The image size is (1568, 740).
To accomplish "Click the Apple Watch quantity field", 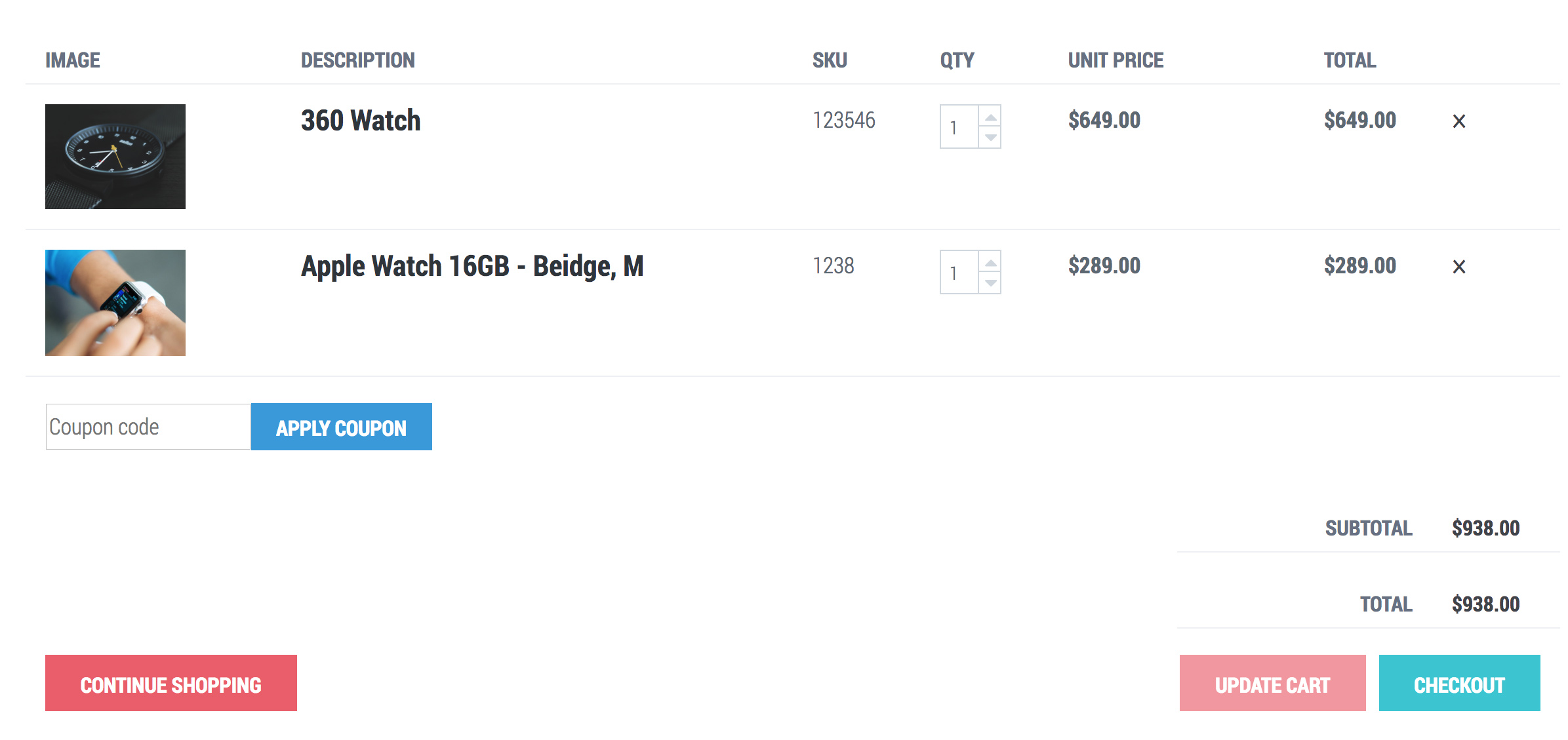I will [x=959, y=273].
